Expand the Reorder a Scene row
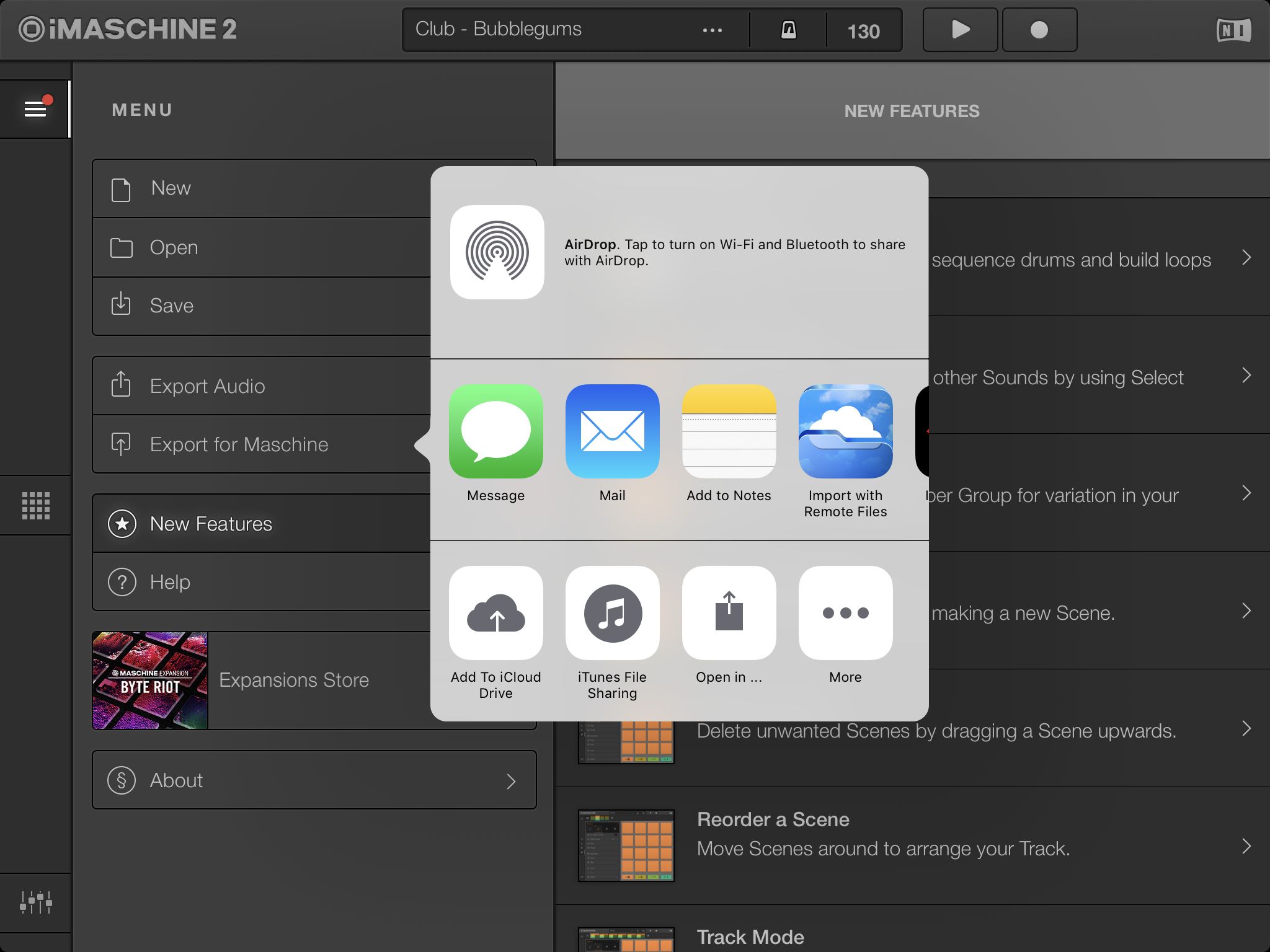Viewport: 1270px width, 952px height. [1246, 846]
